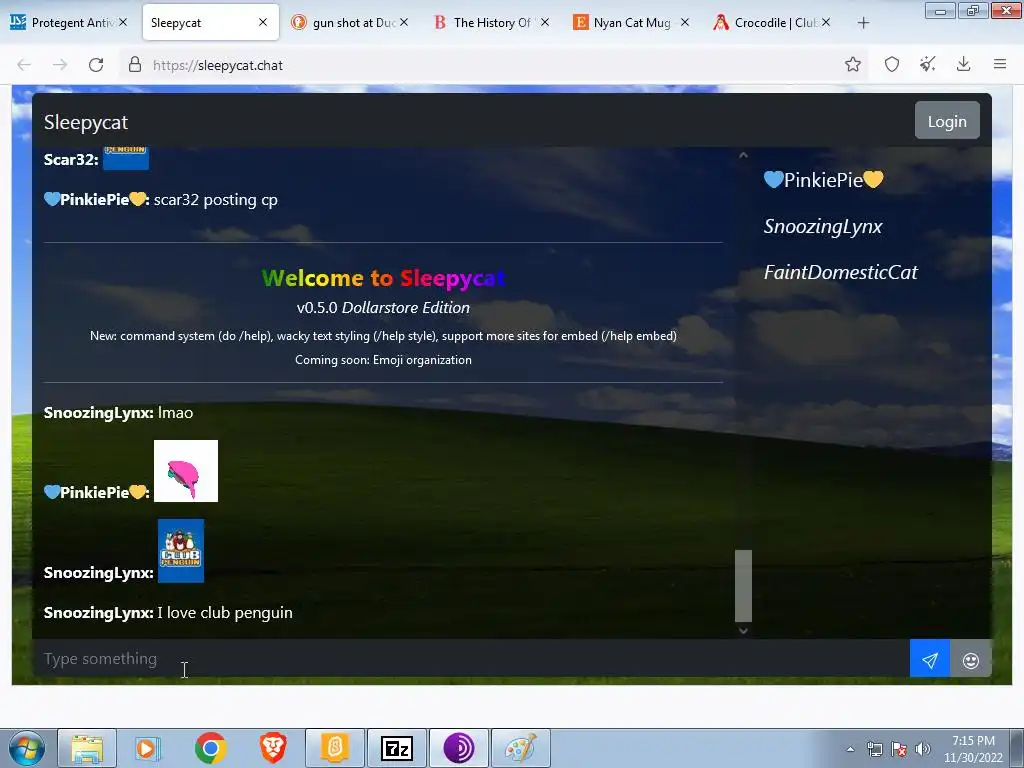Open the orange S app on taskbar
This screenshot has height=768, width=1024.
coord(335,748)
